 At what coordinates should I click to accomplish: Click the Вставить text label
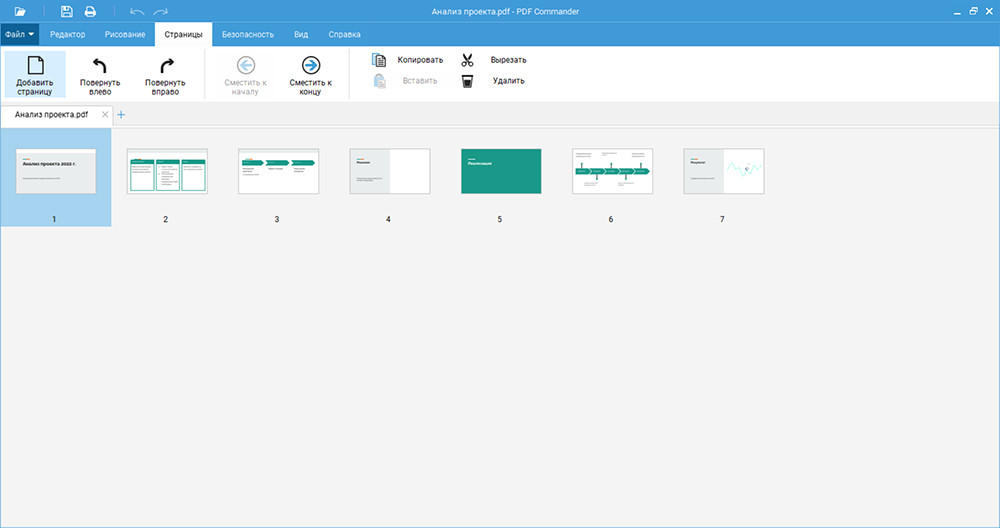pyautogui.click(x=420, y=81)
